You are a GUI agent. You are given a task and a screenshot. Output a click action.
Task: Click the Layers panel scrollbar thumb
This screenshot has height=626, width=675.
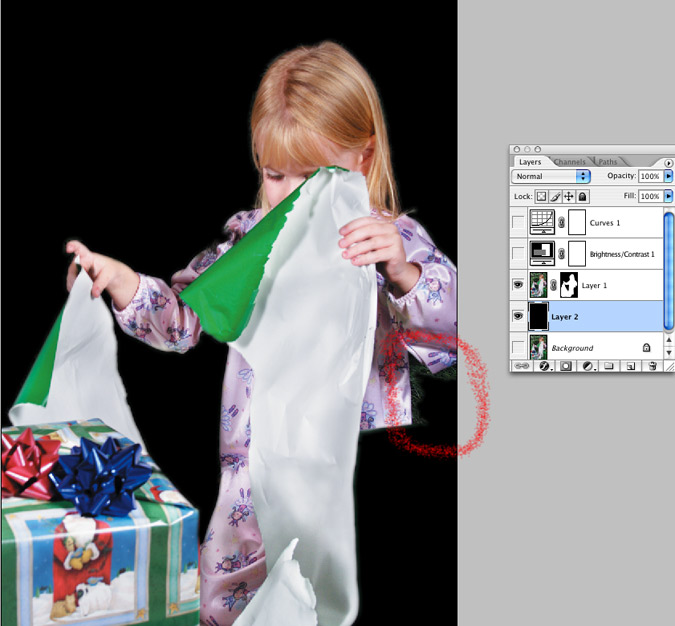[669, 271]
